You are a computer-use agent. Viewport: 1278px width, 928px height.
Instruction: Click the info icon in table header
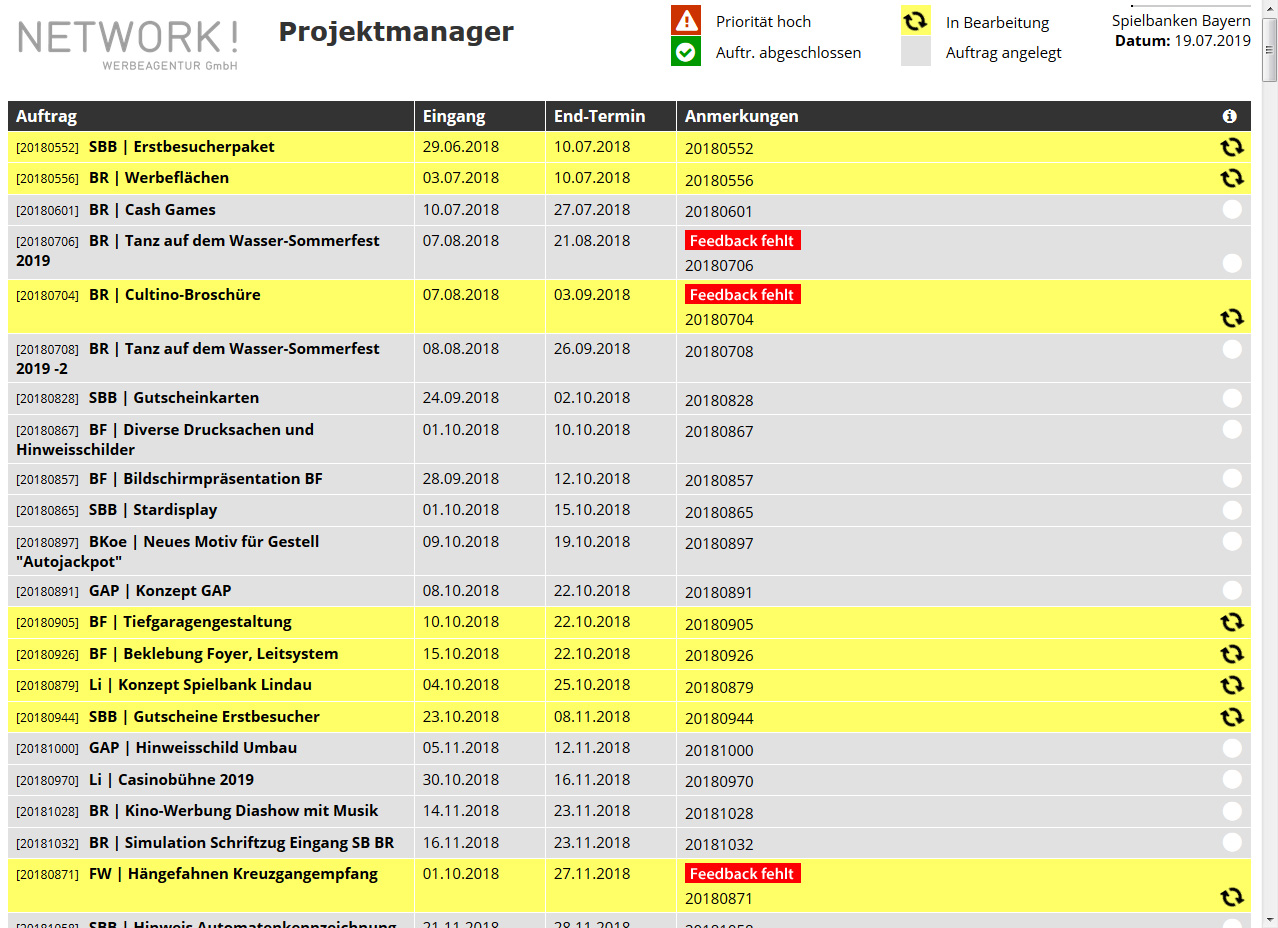(1230, 116)
